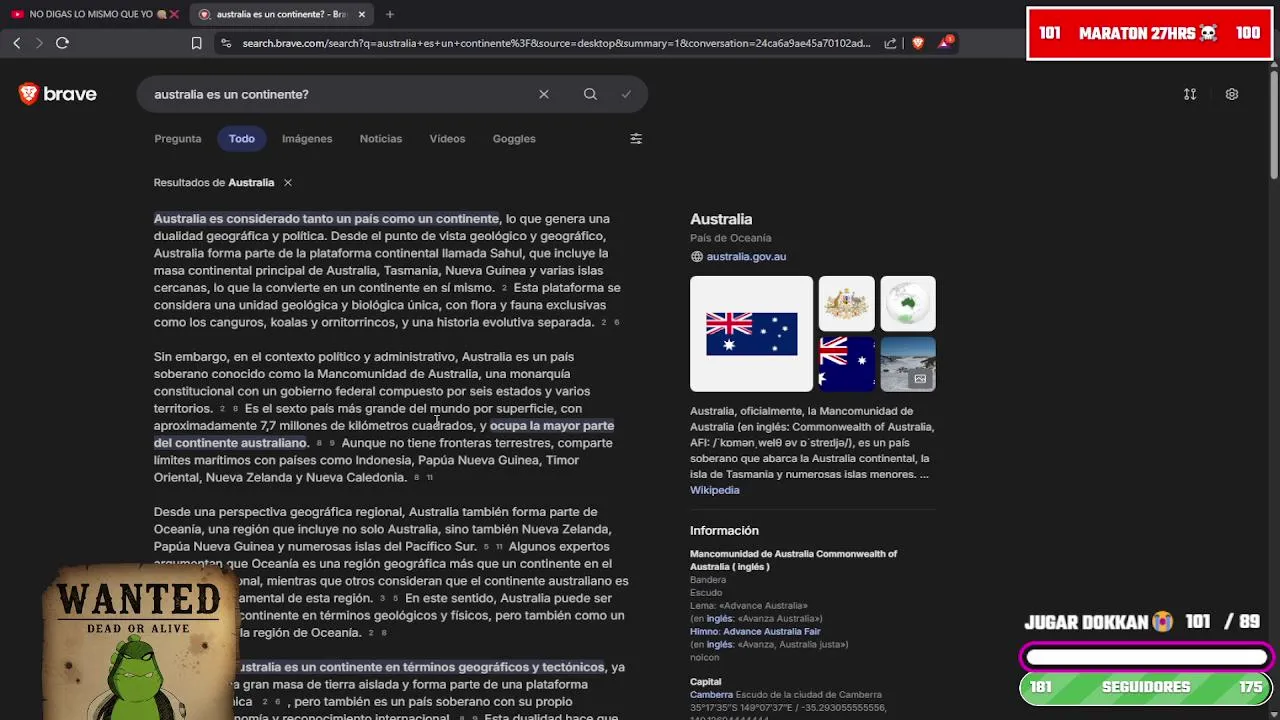Open the Goggles tab
The width and height of the screenshot is (1280, 720).
(514, 139)
